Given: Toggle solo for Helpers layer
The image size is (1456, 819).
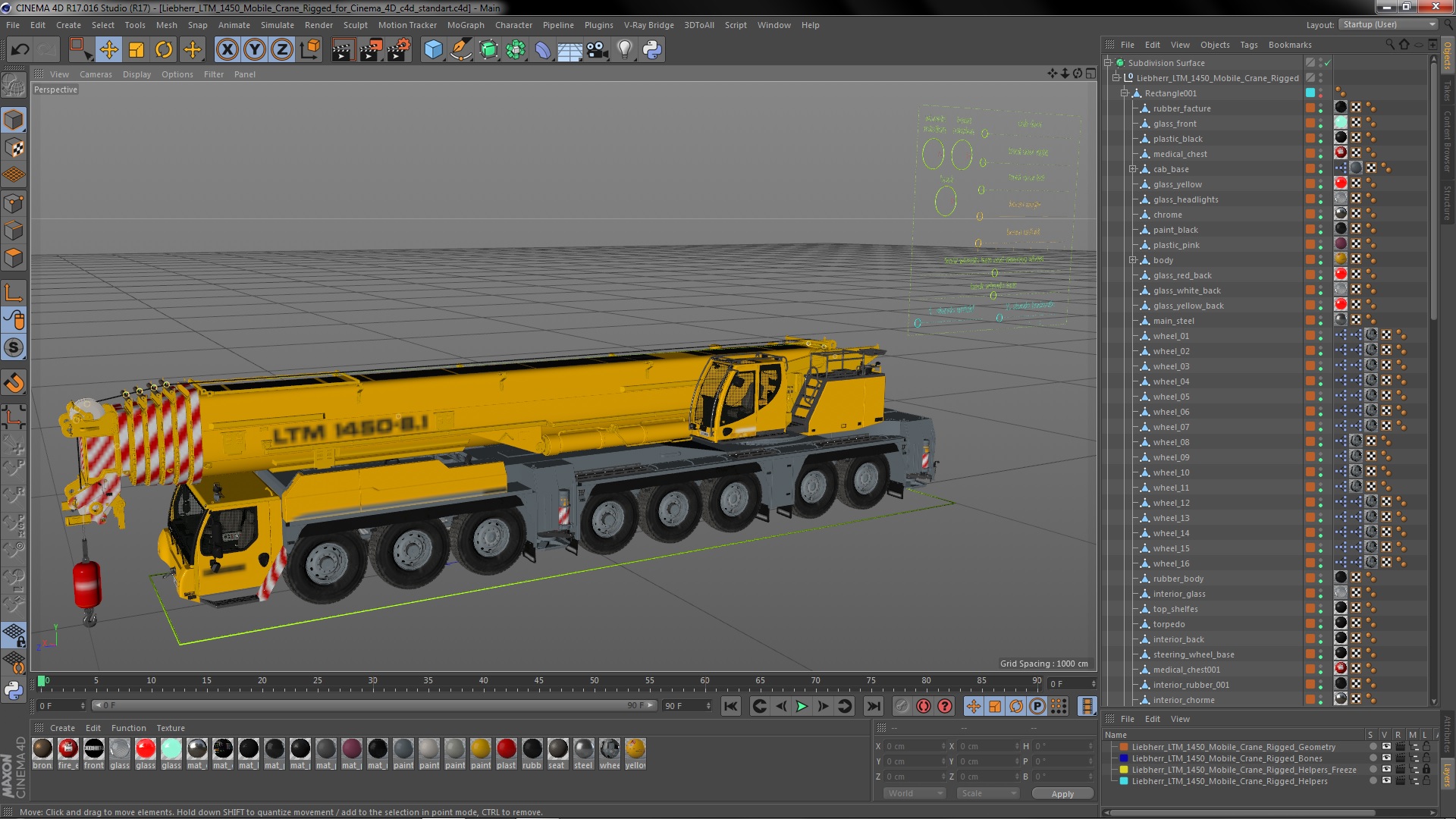Looking at the screenshot, I should pos(1373,781).
